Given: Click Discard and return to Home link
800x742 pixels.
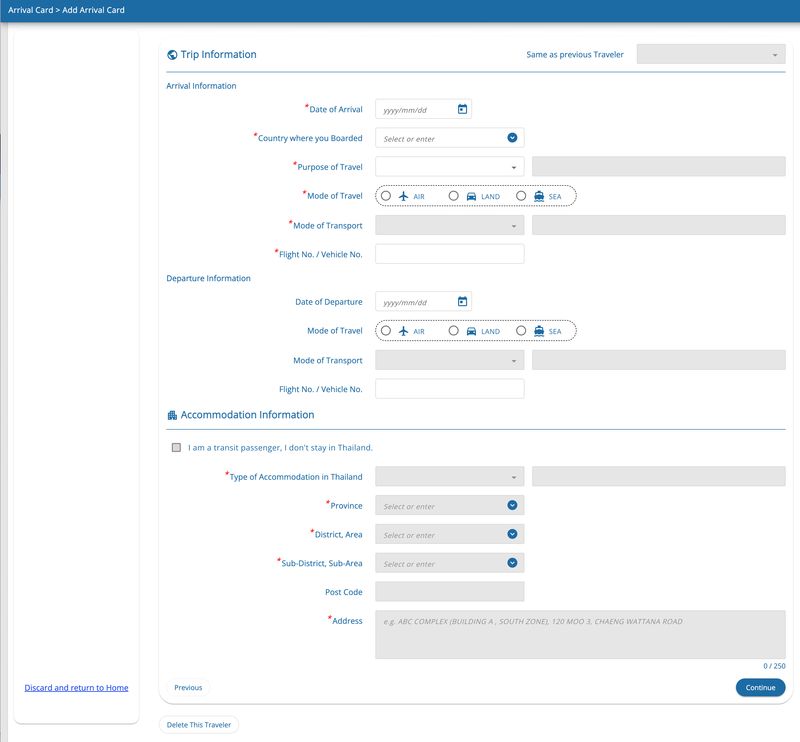Looking at the screenshot, I should [76, 688].
